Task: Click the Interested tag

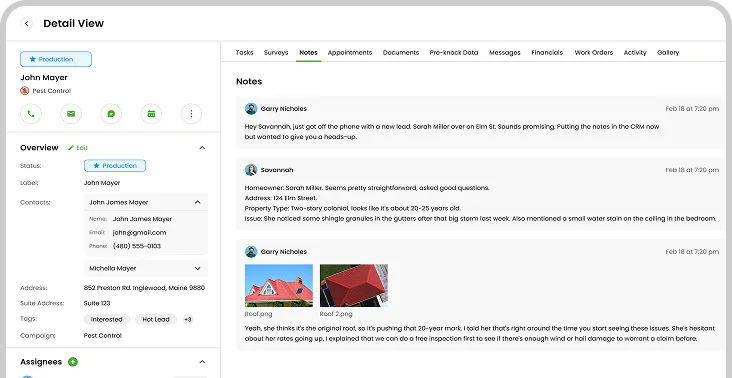Action: tap(106, 320)
